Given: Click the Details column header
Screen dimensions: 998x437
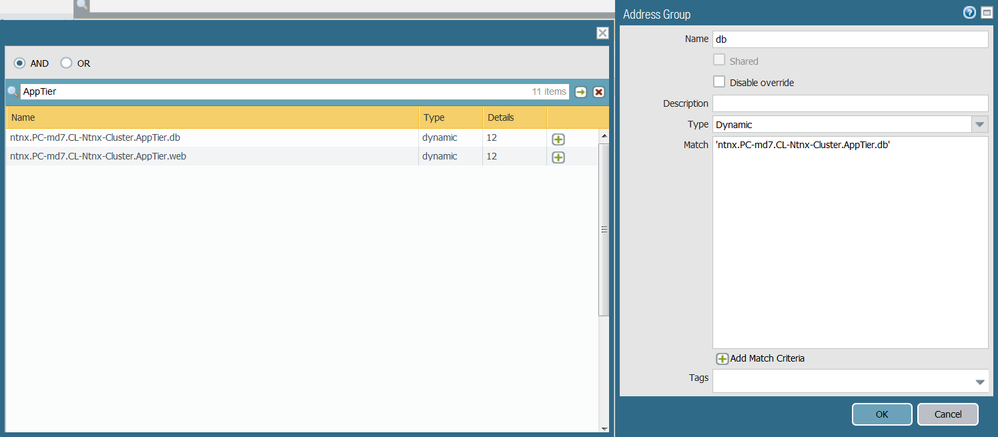Looking at the screenshot, I should [514, 117].
